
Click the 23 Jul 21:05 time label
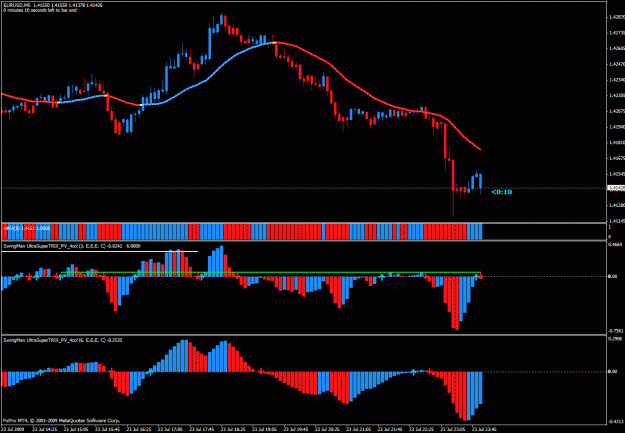pos(358,429)
